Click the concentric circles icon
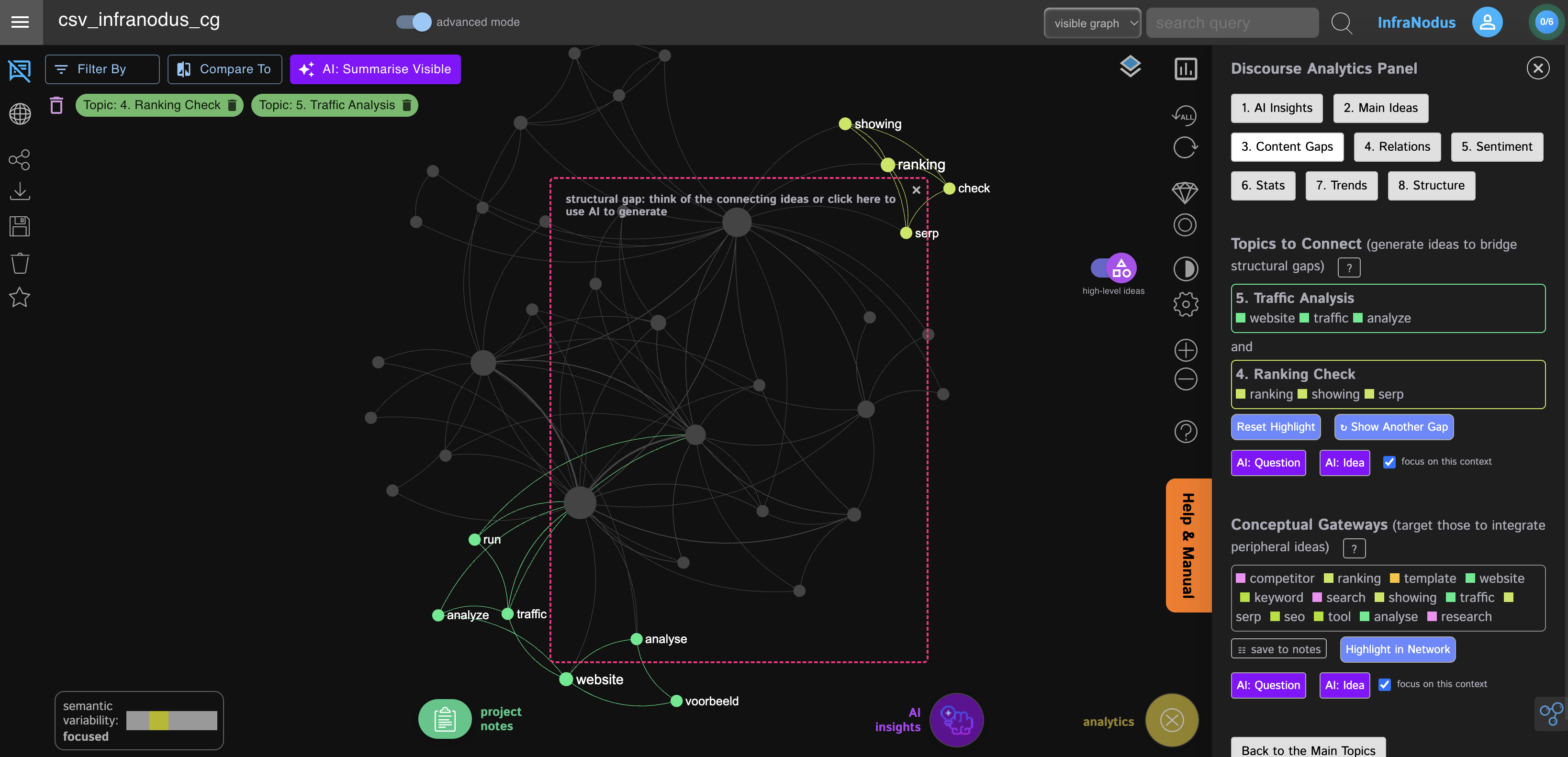This screenshot has width=1568, height=757. click(1185, 225)
